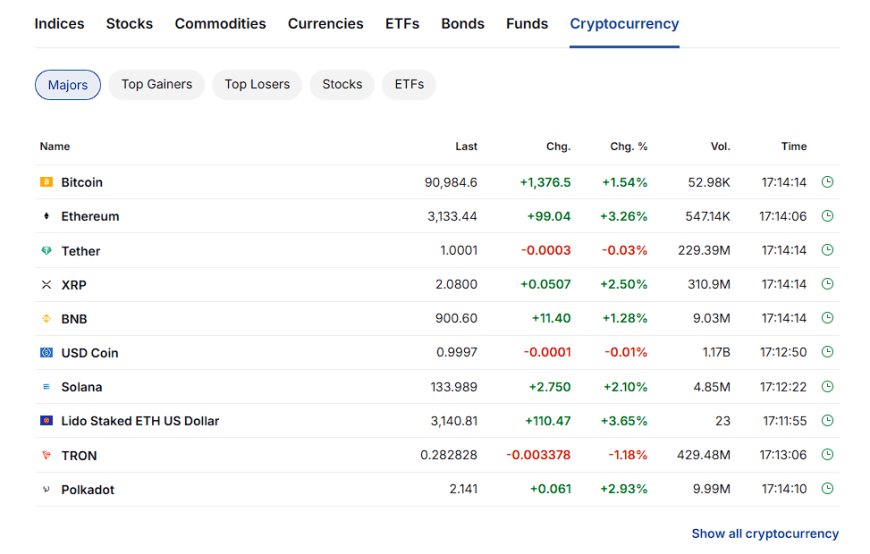This screenshot has height=554, width=870.
Task: Click the Last column header
Action: coord(466,147)
